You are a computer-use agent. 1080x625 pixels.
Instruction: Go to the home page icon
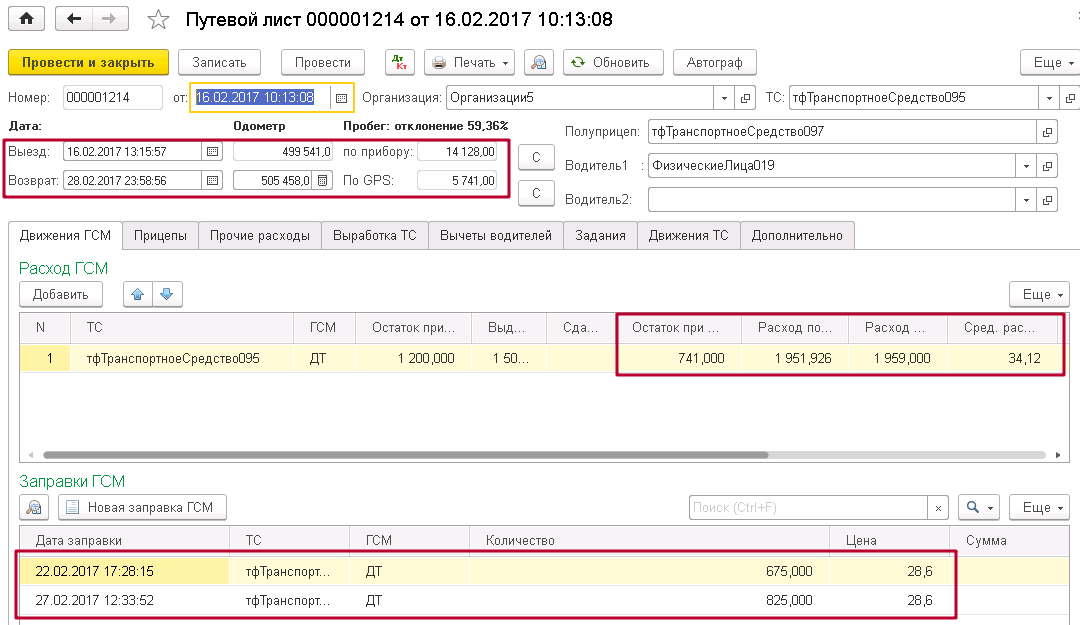(26, 19)
